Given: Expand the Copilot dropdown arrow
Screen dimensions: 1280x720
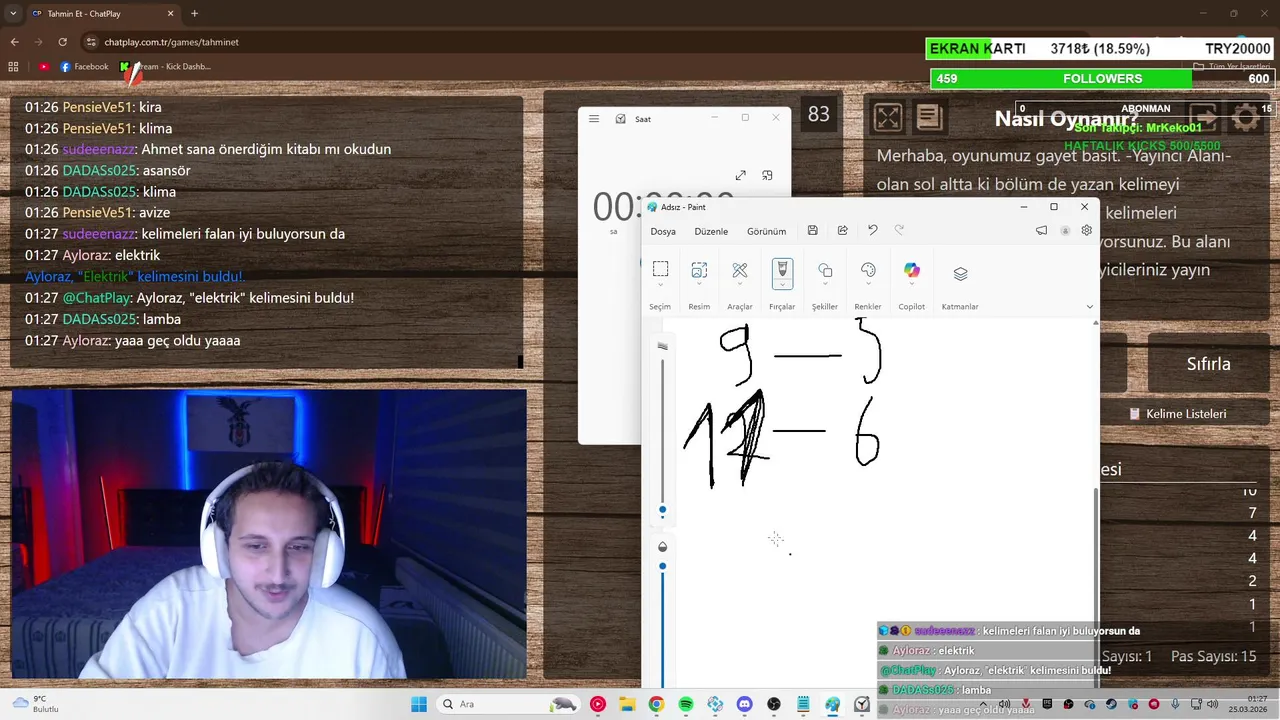Looking at the screenshot, I should pos(911,286).
